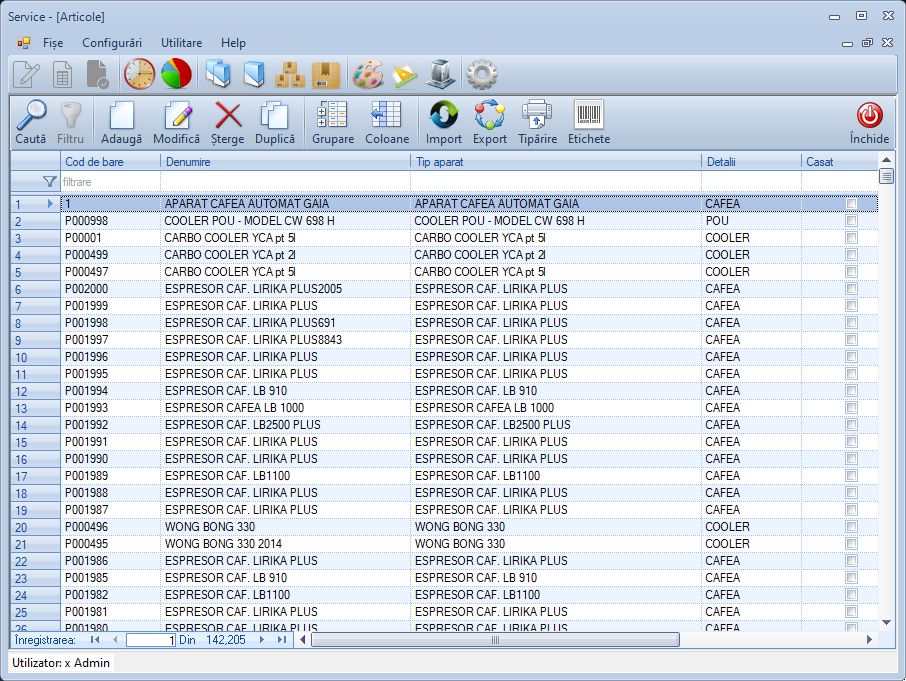Click the pie chart icon in top toolbar

176,74
